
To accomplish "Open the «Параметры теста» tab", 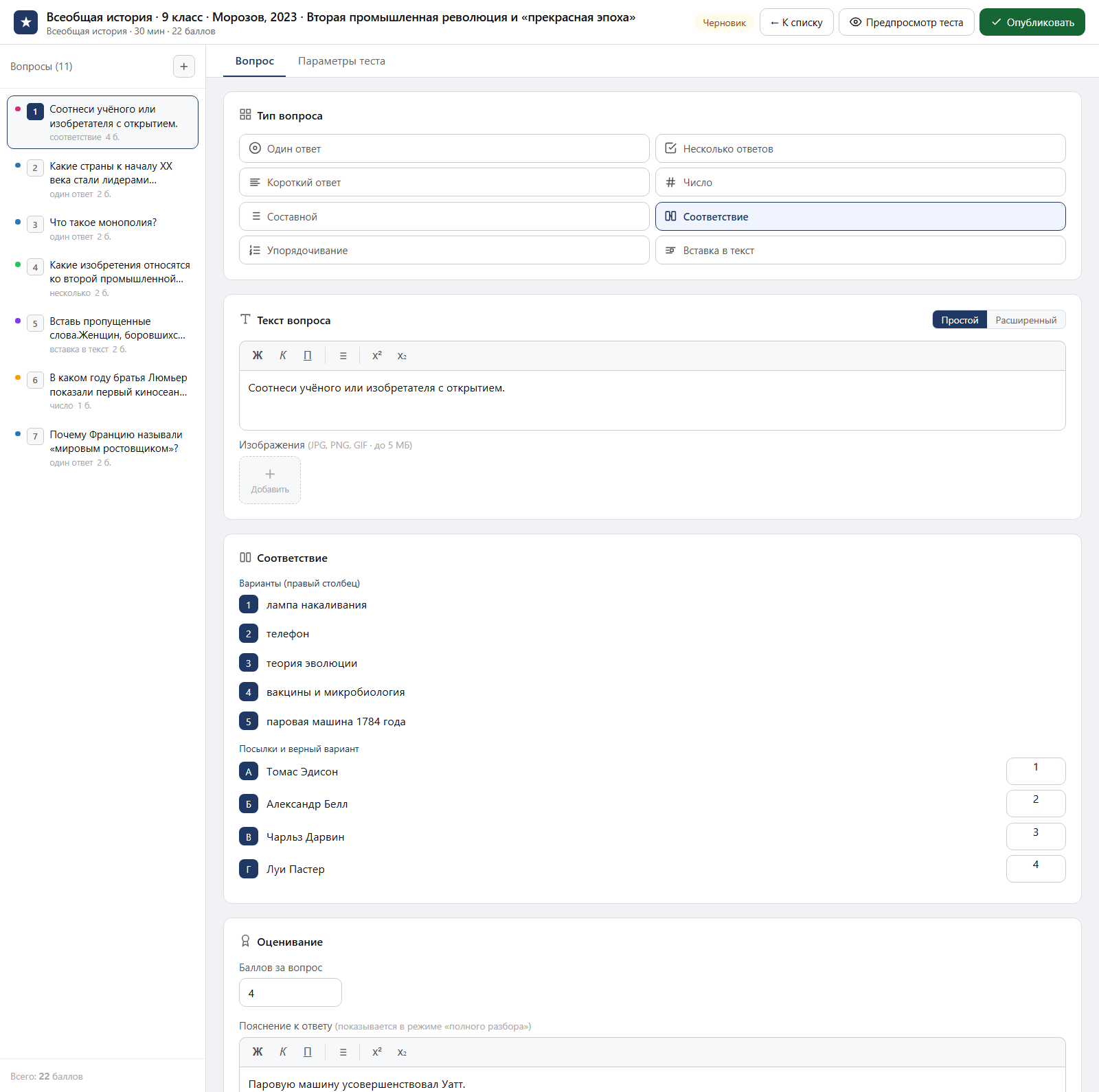I will [x=341, y=61].
